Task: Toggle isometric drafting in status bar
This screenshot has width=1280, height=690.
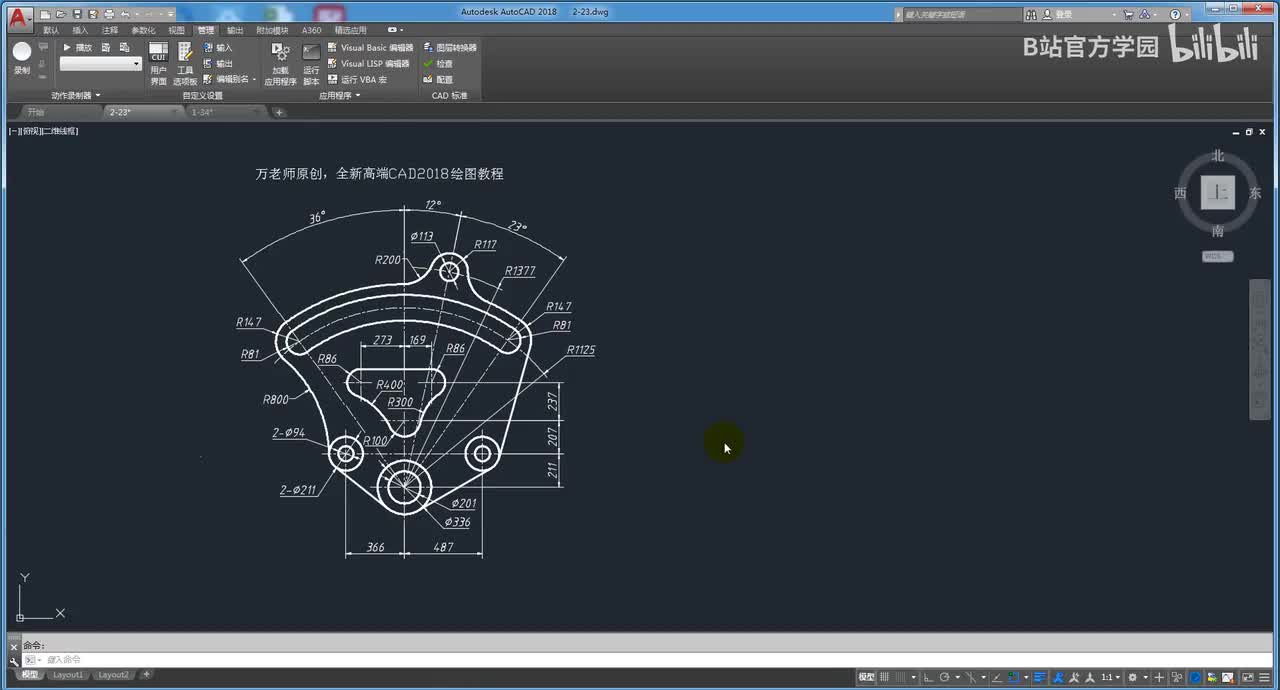Action: (971, 677)
